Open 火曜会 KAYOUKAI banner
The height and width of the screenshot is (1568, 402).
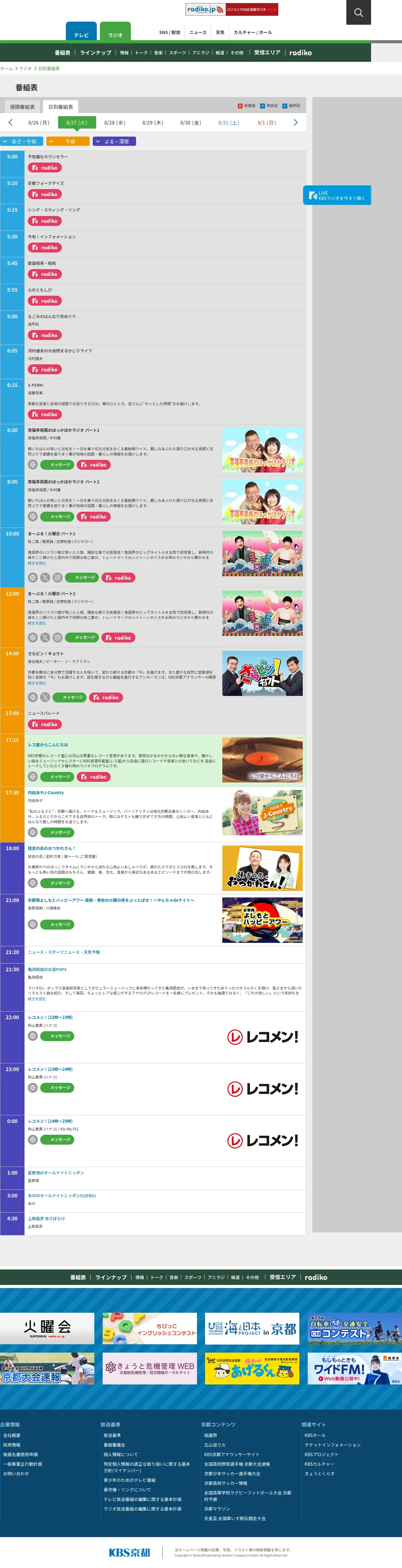pos(47,1328)
